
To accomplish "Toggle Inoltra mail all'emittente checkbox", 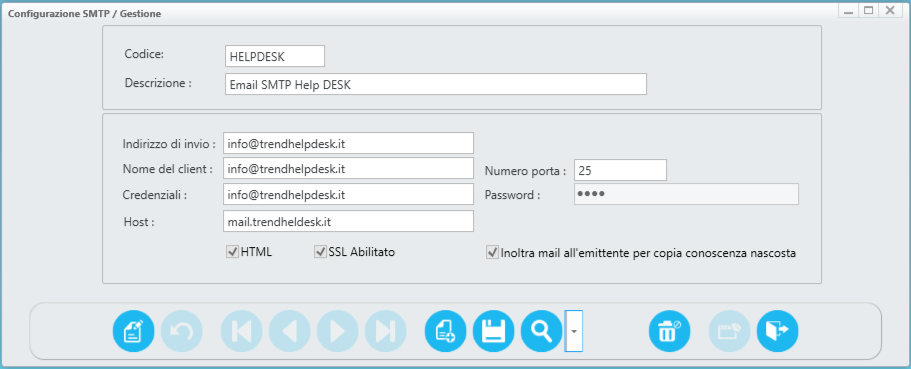I will point(493,253).
